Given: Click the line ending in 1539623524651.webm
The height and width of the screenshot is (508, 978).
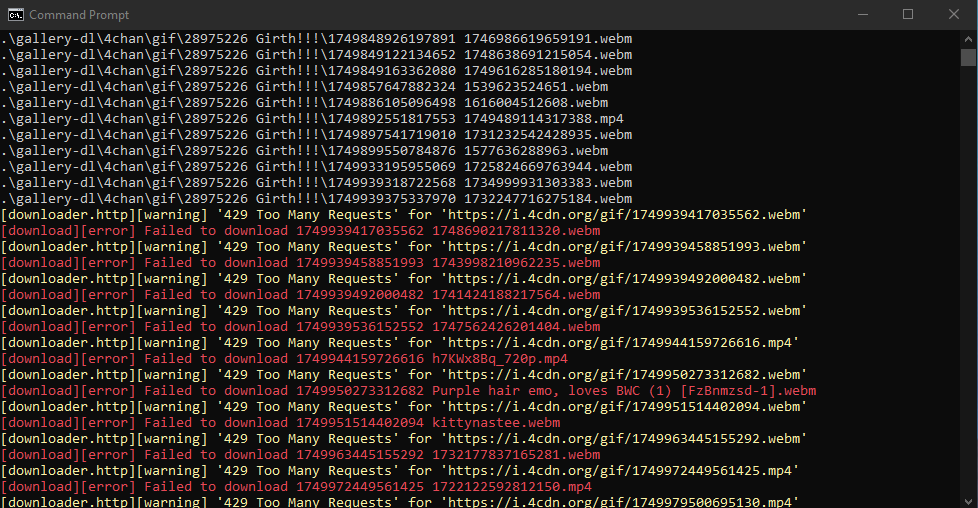Looking at the screenshot, I should (304, 87).
